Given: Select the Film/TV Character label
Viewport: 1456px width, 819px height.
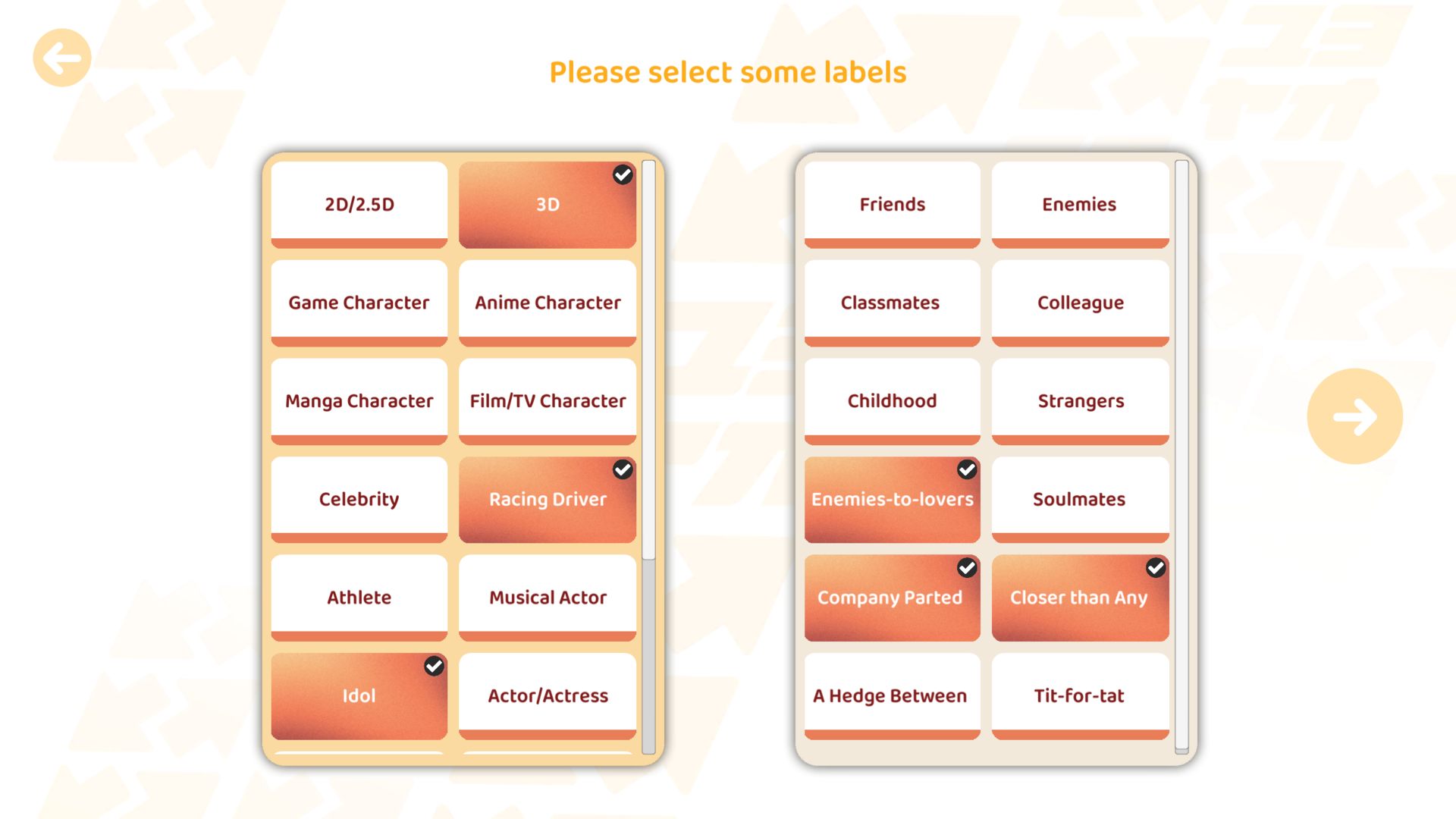Looking at the screenshot, I should [547, 400].
